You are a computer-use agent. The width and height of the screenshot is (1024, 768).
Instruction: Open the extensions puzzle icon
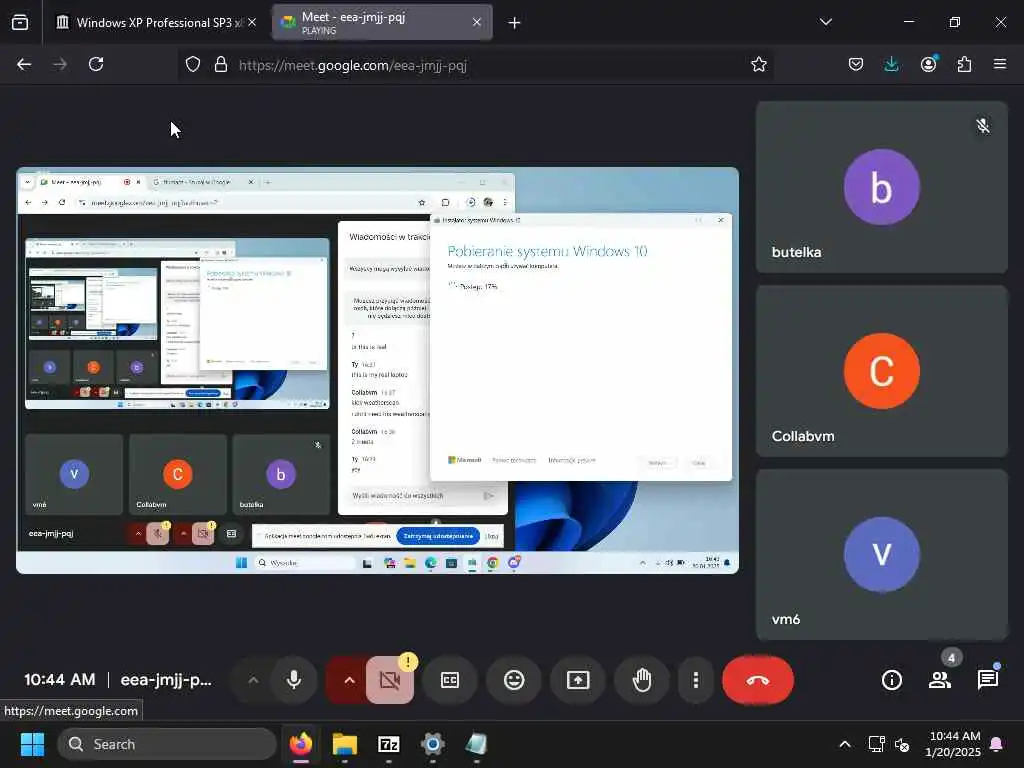965,64
